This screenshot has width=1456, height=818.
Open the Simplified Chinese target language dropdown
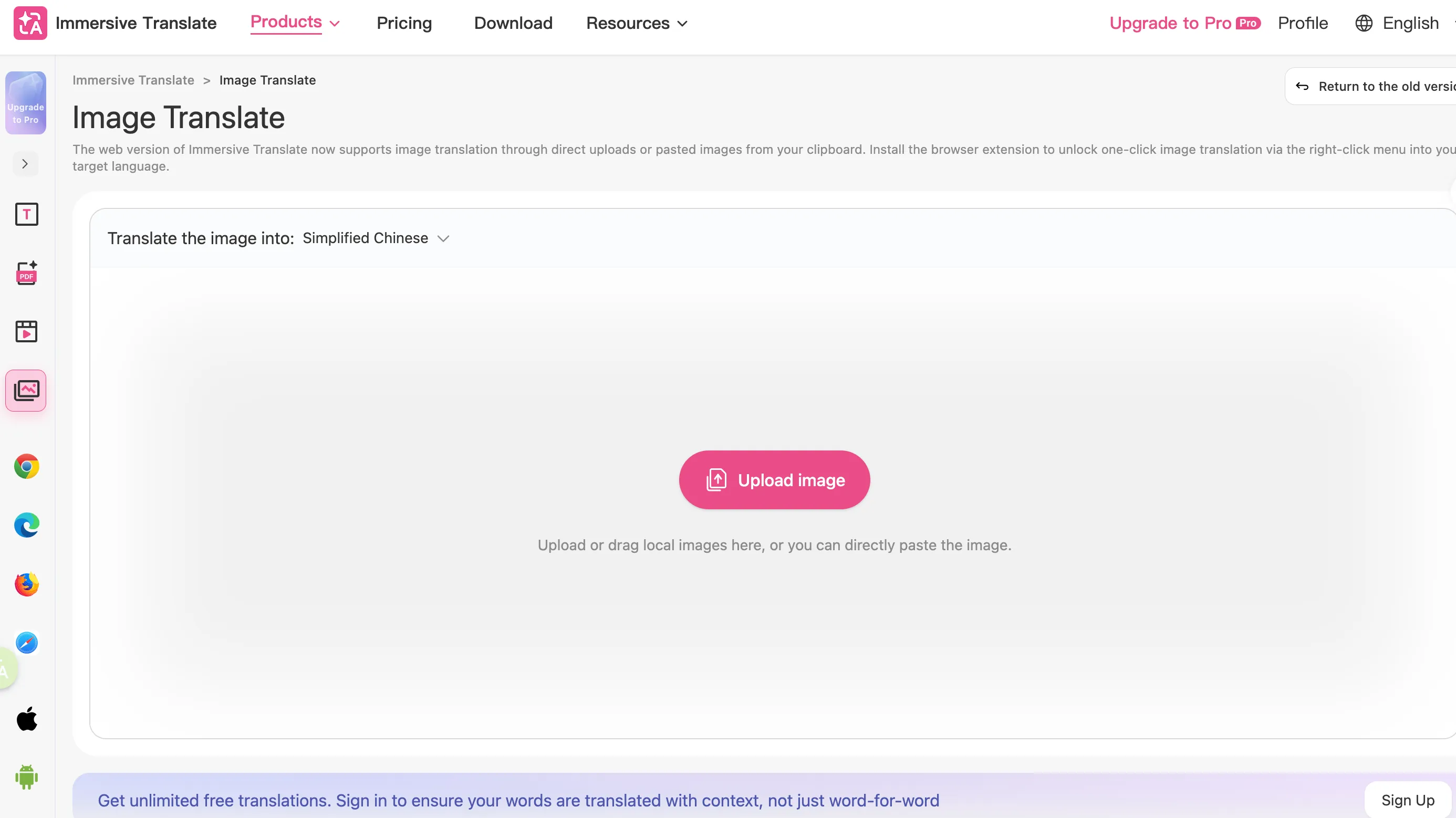[376, 238]
